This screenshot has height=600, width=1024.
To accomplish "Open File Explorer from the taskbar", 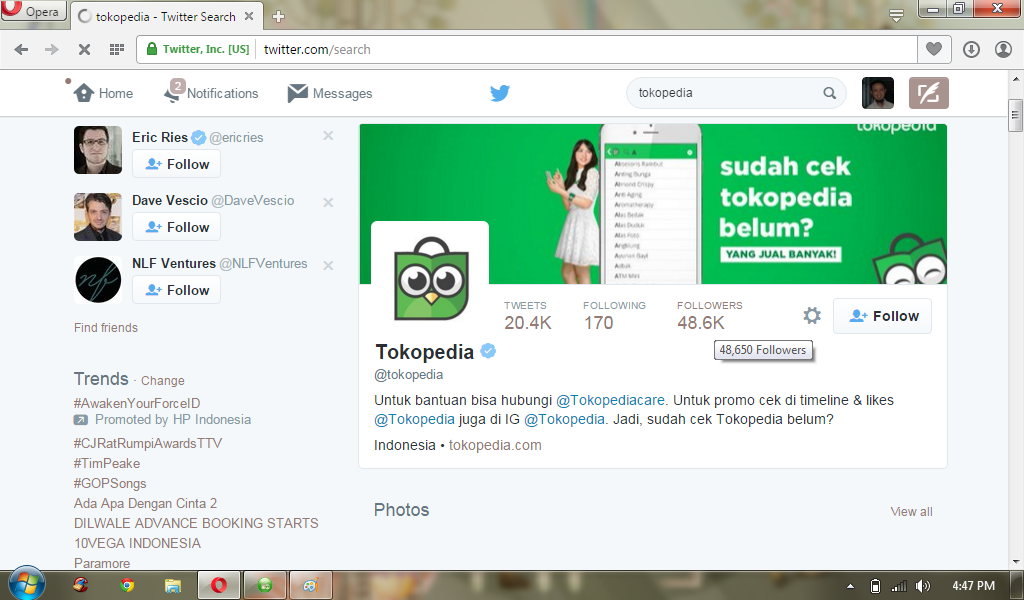I will point(172,585).
